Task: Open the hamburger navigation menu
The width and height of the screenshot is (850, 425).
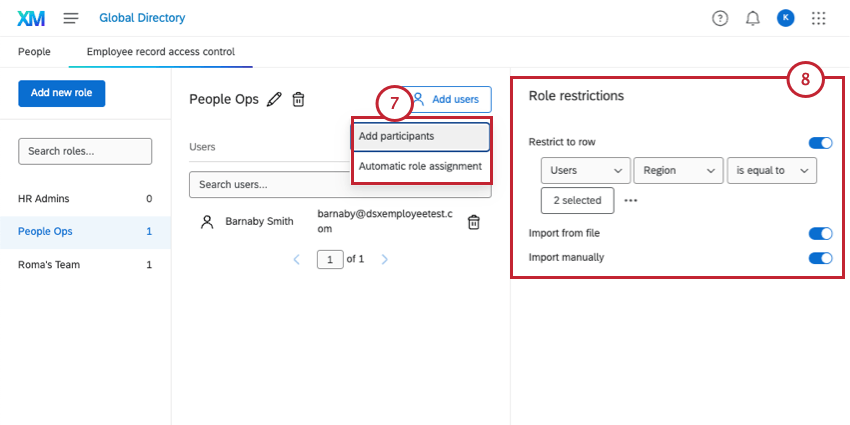Action: [x=71, y=18]
